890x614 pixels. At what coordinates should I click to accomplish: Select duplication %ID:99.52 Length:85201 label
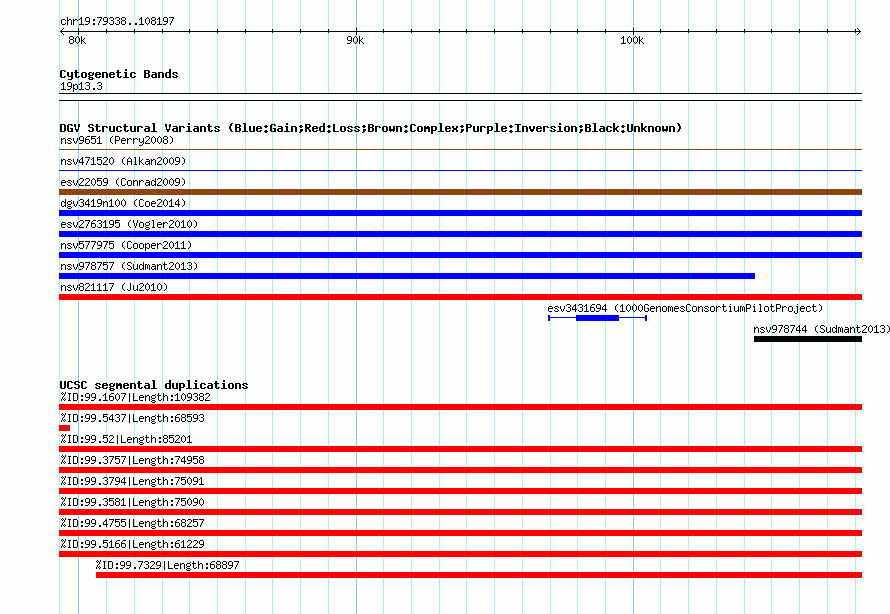(x=126, y=439)
